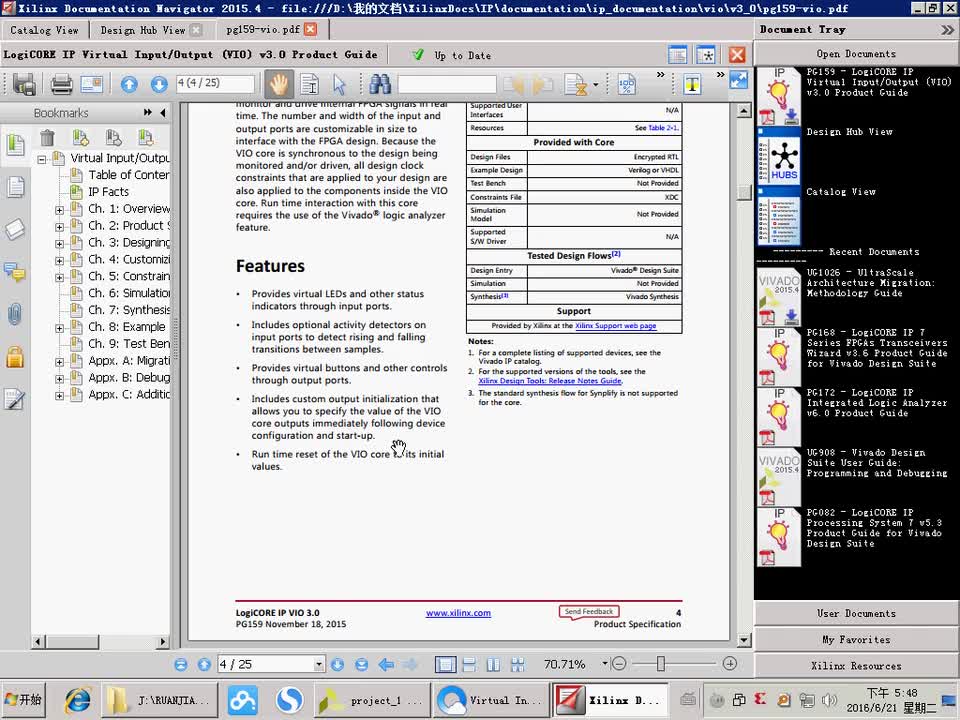
Task: Expand the Appx. B: Debug bookmark
Action: tap(59, 379)
